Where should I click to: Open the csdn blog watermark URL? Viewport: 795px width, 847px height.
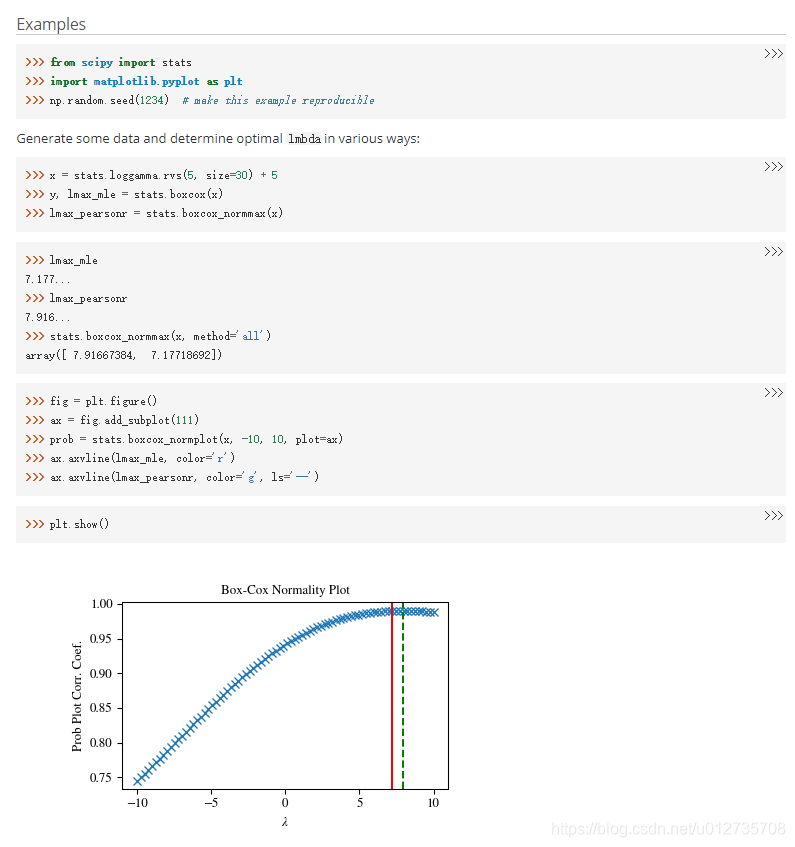pos(668,829)
